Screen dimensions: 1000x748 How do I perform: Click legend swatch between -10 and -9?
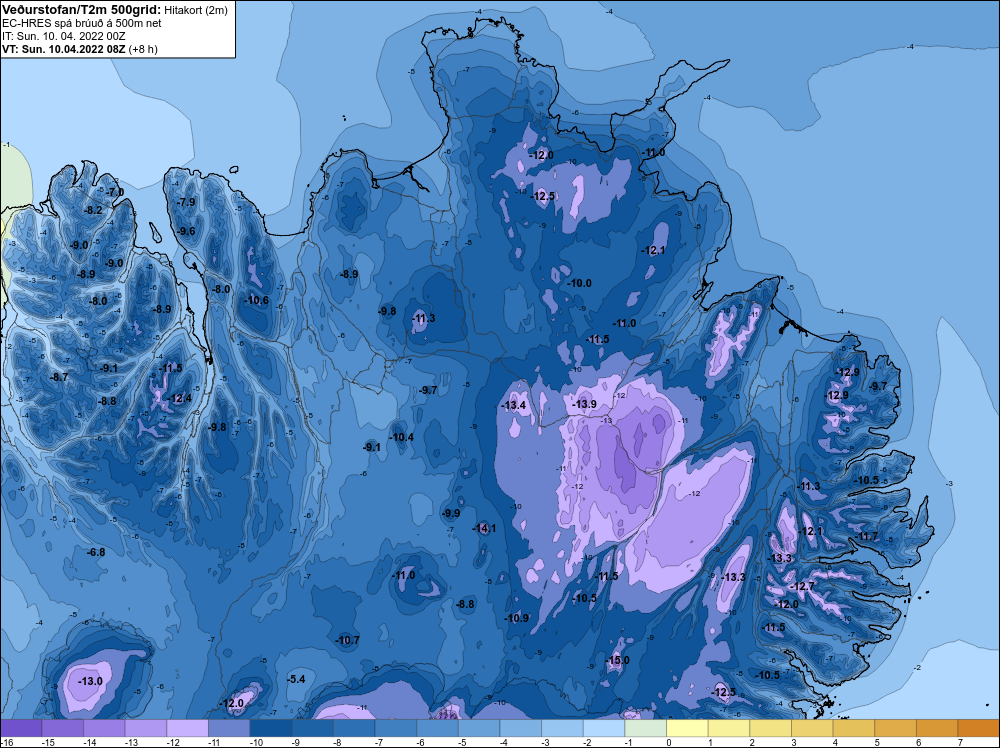pos(270,728)
